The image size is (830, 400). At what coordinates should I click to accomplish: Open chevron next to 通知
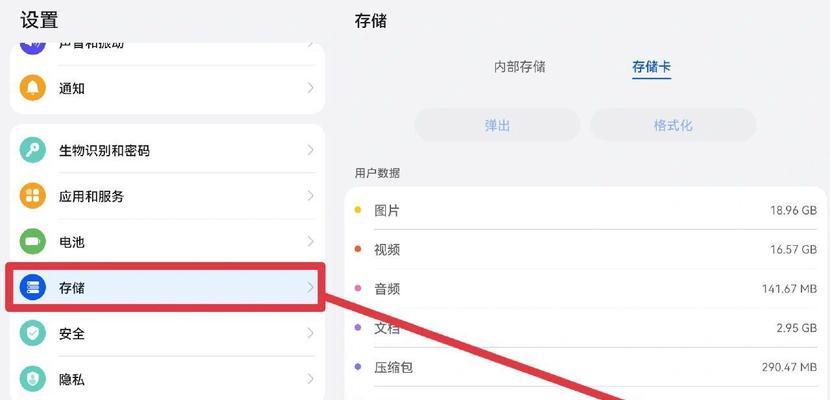pyautogui.click(x=311, y=88)
